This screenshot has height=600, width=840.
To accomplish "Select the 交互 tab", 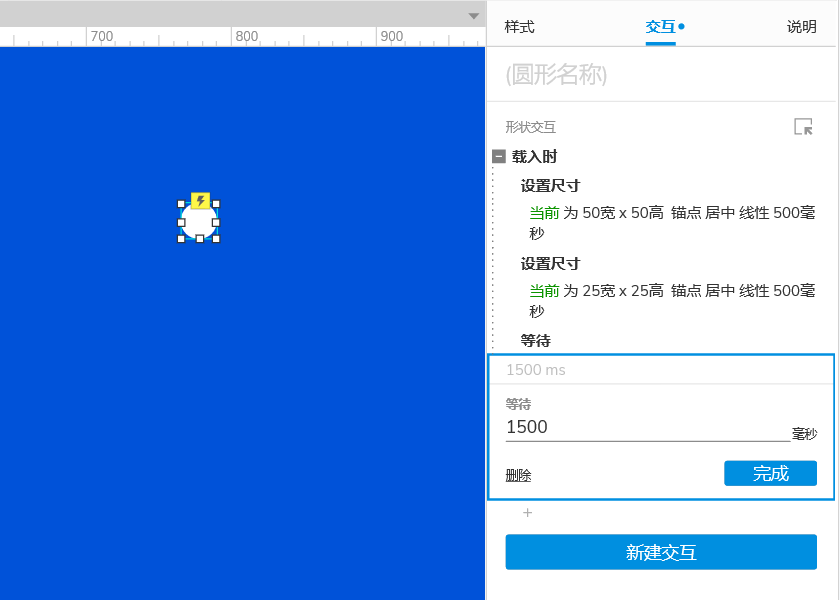I will (x=661, y=26).
